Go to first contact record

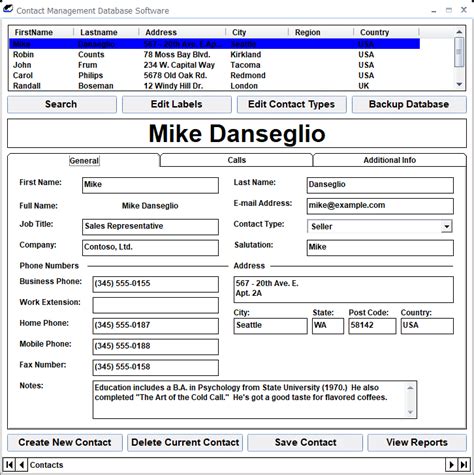pos(9,464)
